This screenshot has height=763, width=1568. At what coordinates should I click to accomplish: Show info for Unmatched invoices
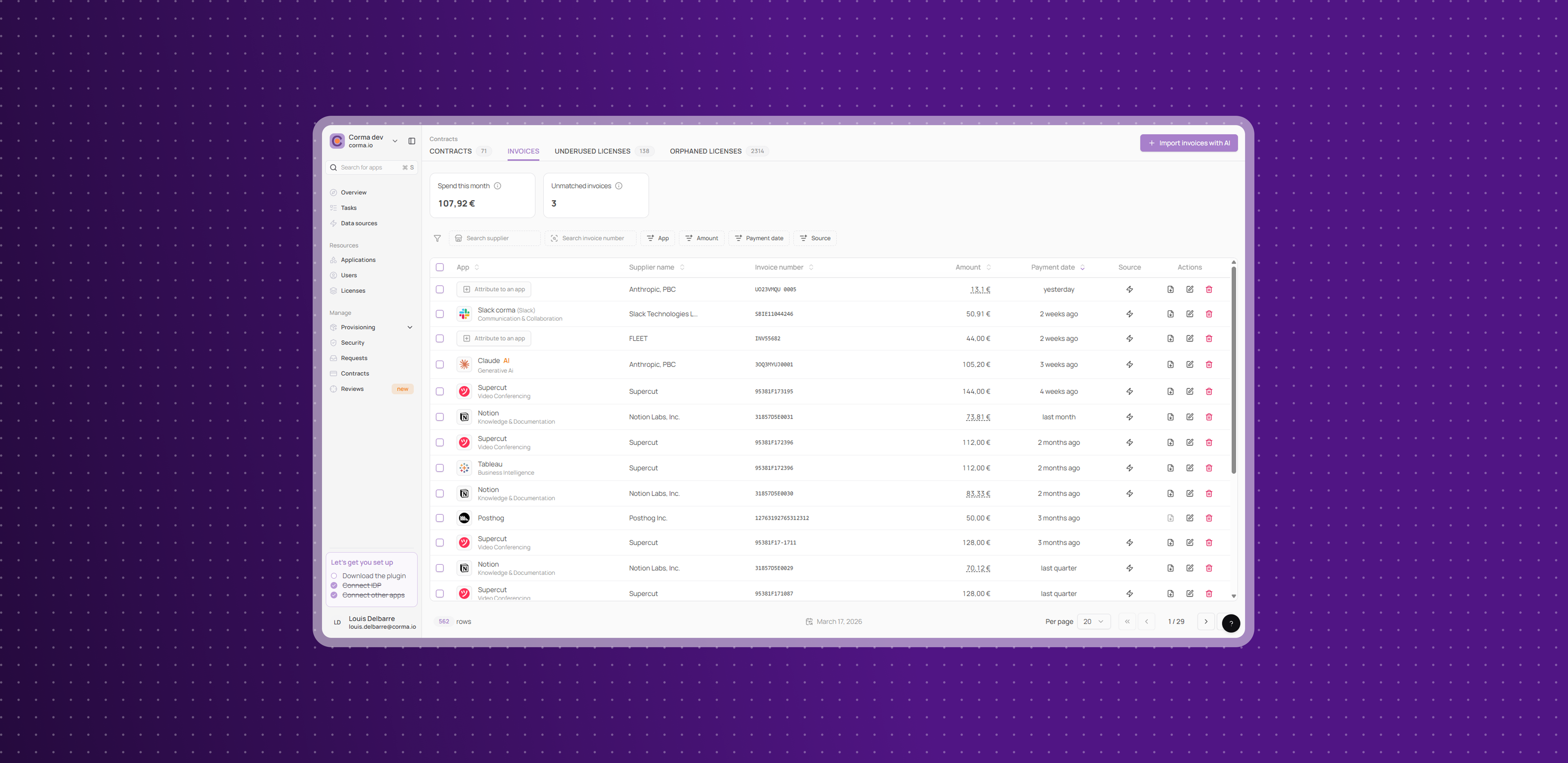[618, 186]
